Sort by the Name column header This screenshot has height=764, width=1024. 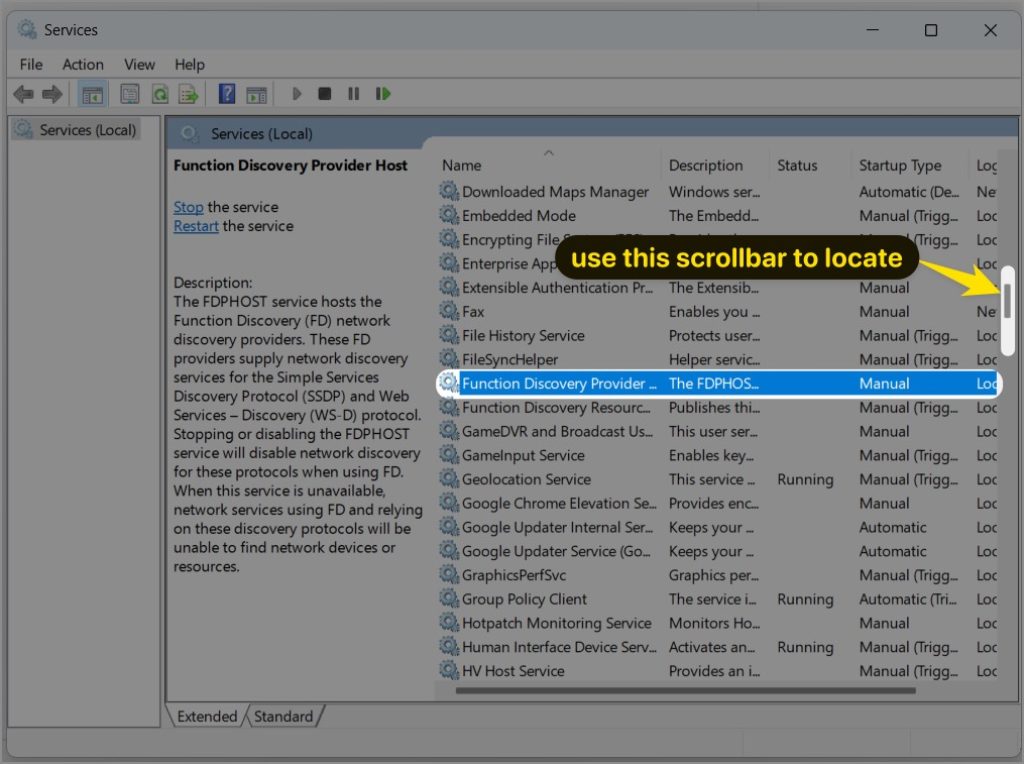549,165
